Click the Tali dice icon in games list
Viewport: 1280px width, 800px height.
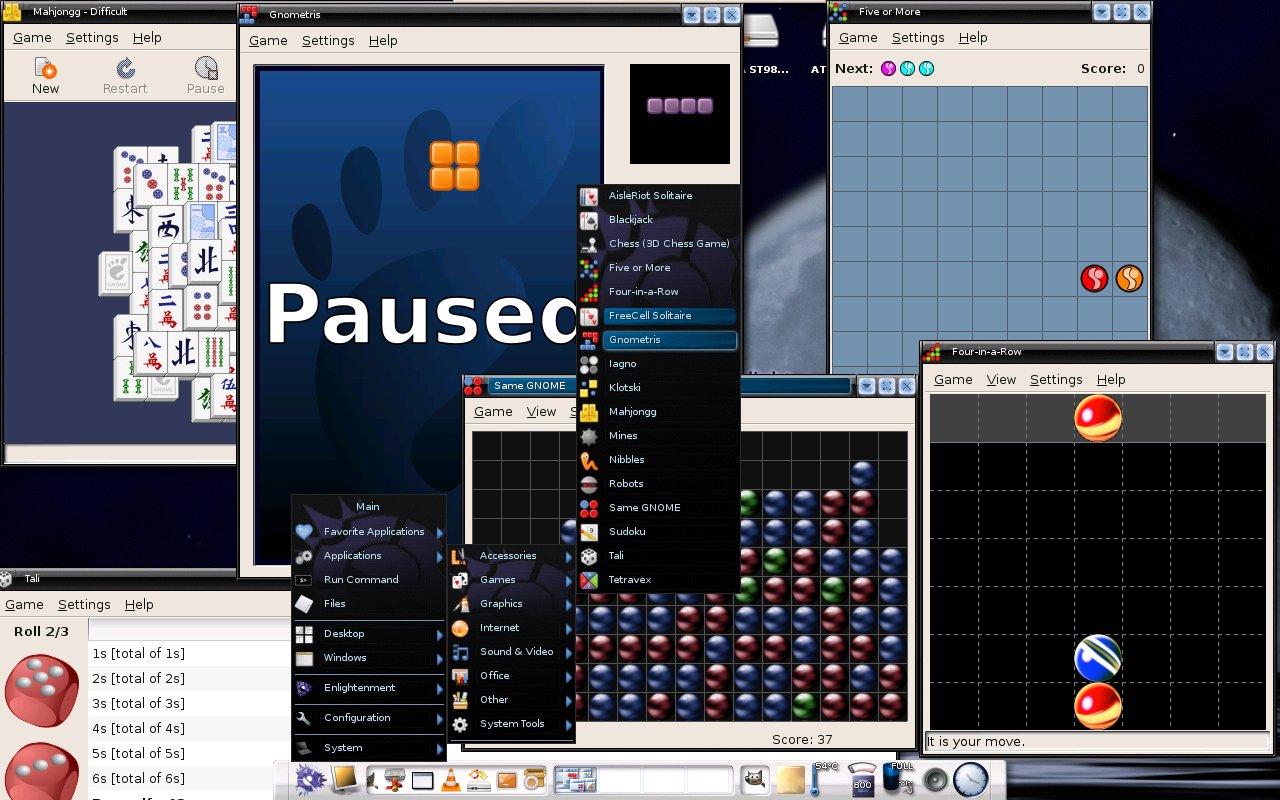click(589, 555)
